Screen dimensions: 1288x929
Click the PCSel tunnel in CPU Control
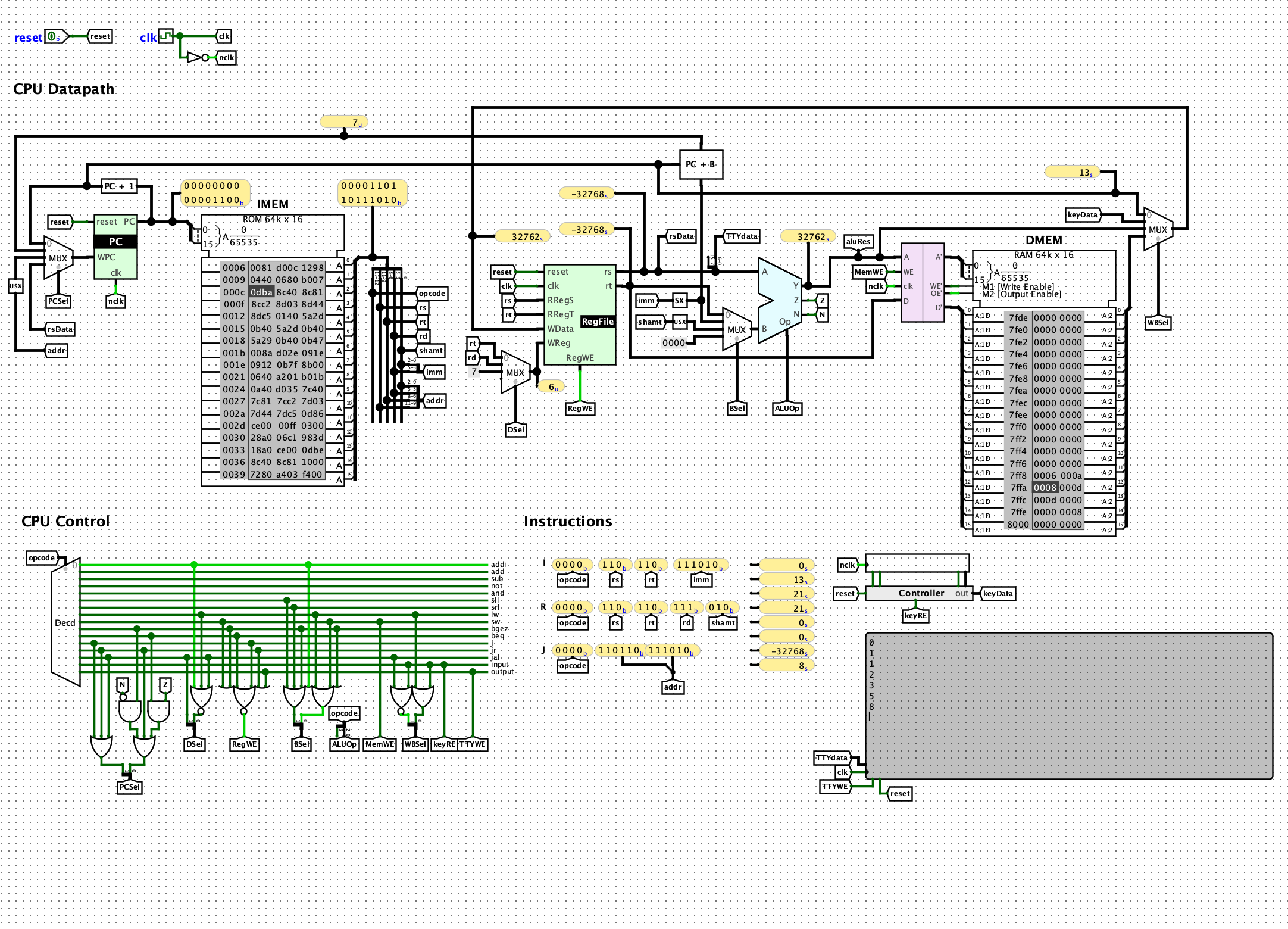tap(130, 787)
